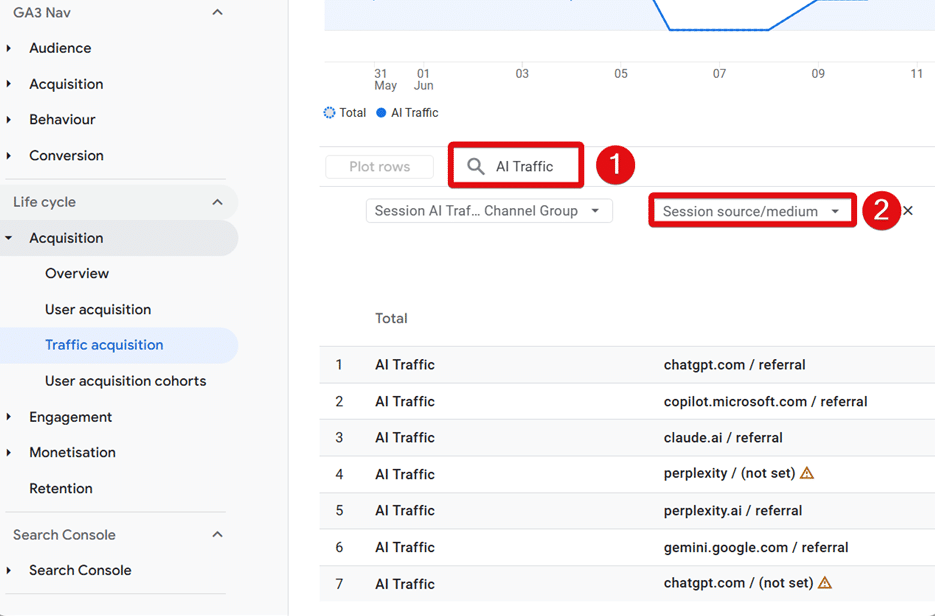Open the Audience menu item
The image size is (935, 616).
pyautogui.click(x=60, y=48)
